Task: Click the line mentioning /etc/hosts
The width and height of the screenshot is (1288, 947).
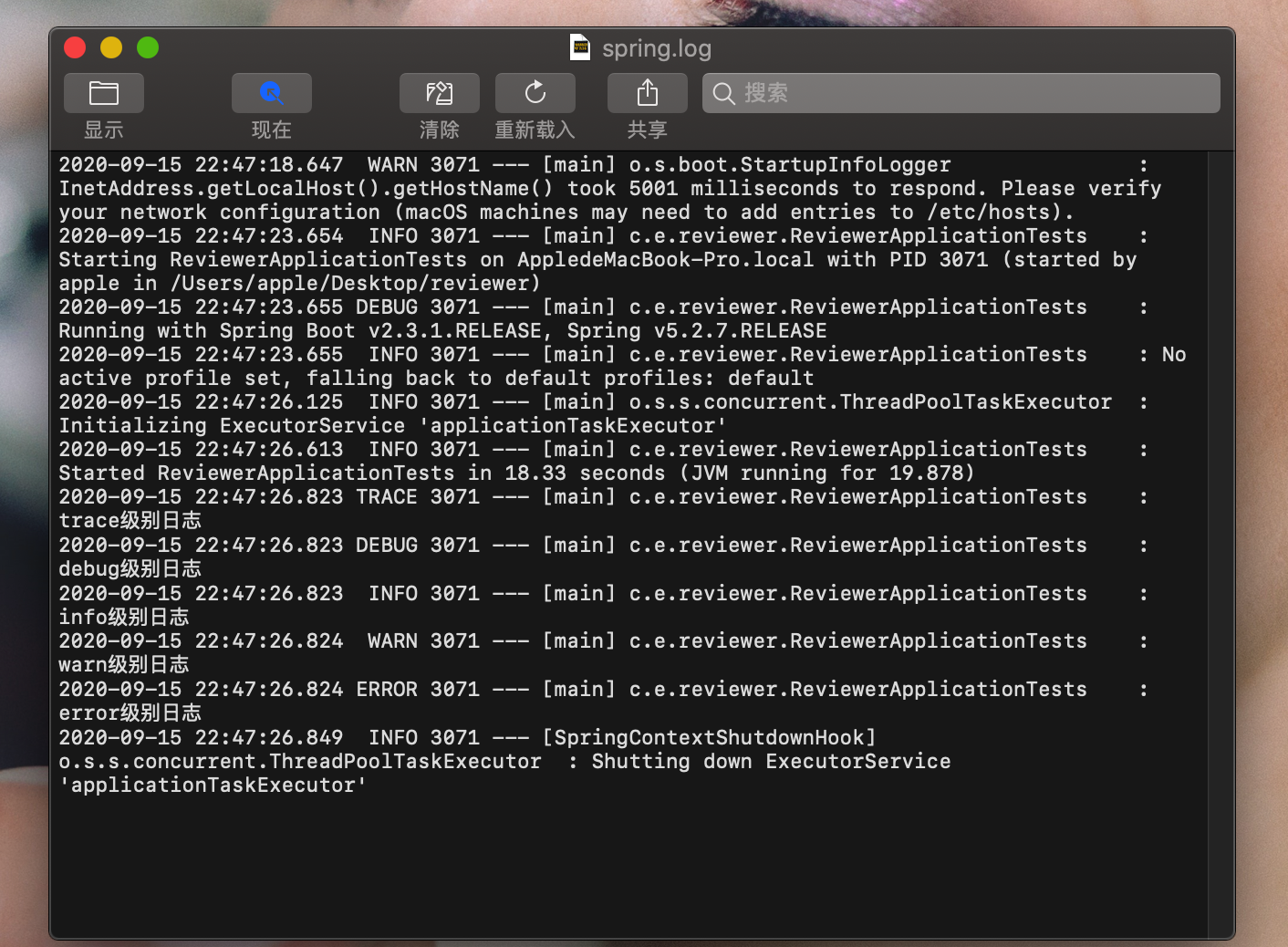Action: point(566,213)
